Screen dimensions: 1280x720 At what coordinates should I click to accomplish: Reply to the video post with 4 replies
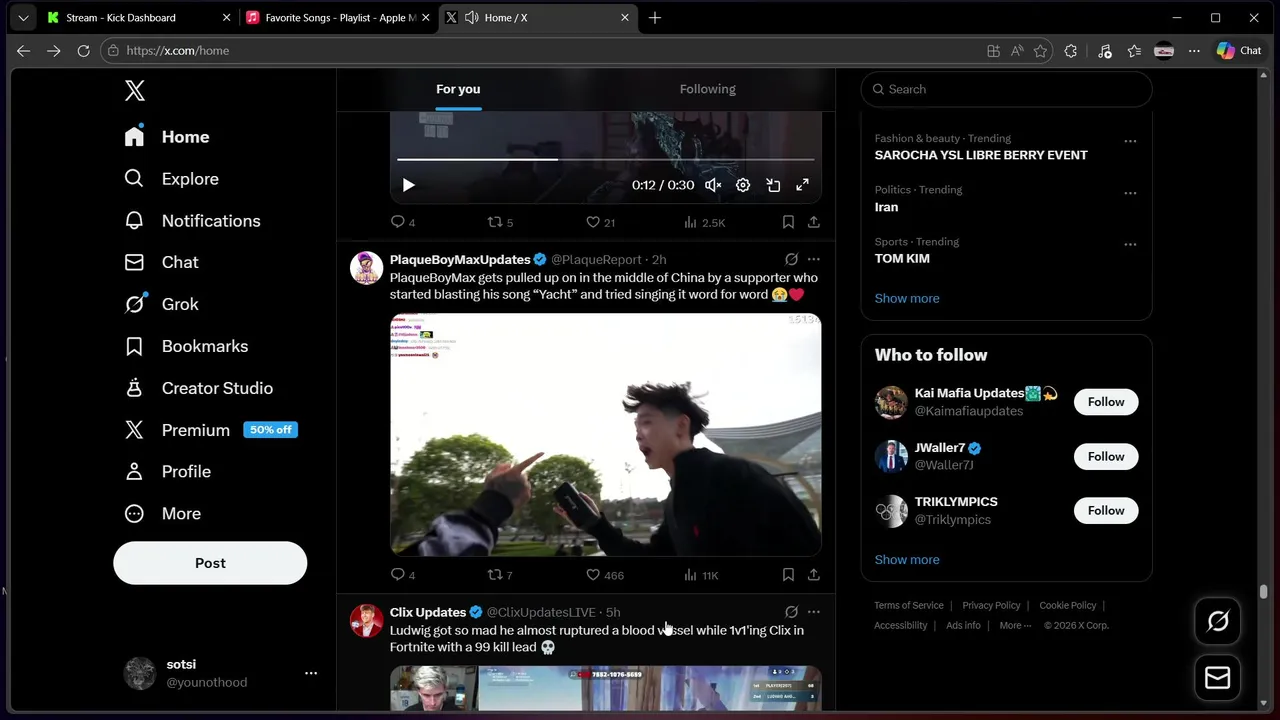click(403, 222)
